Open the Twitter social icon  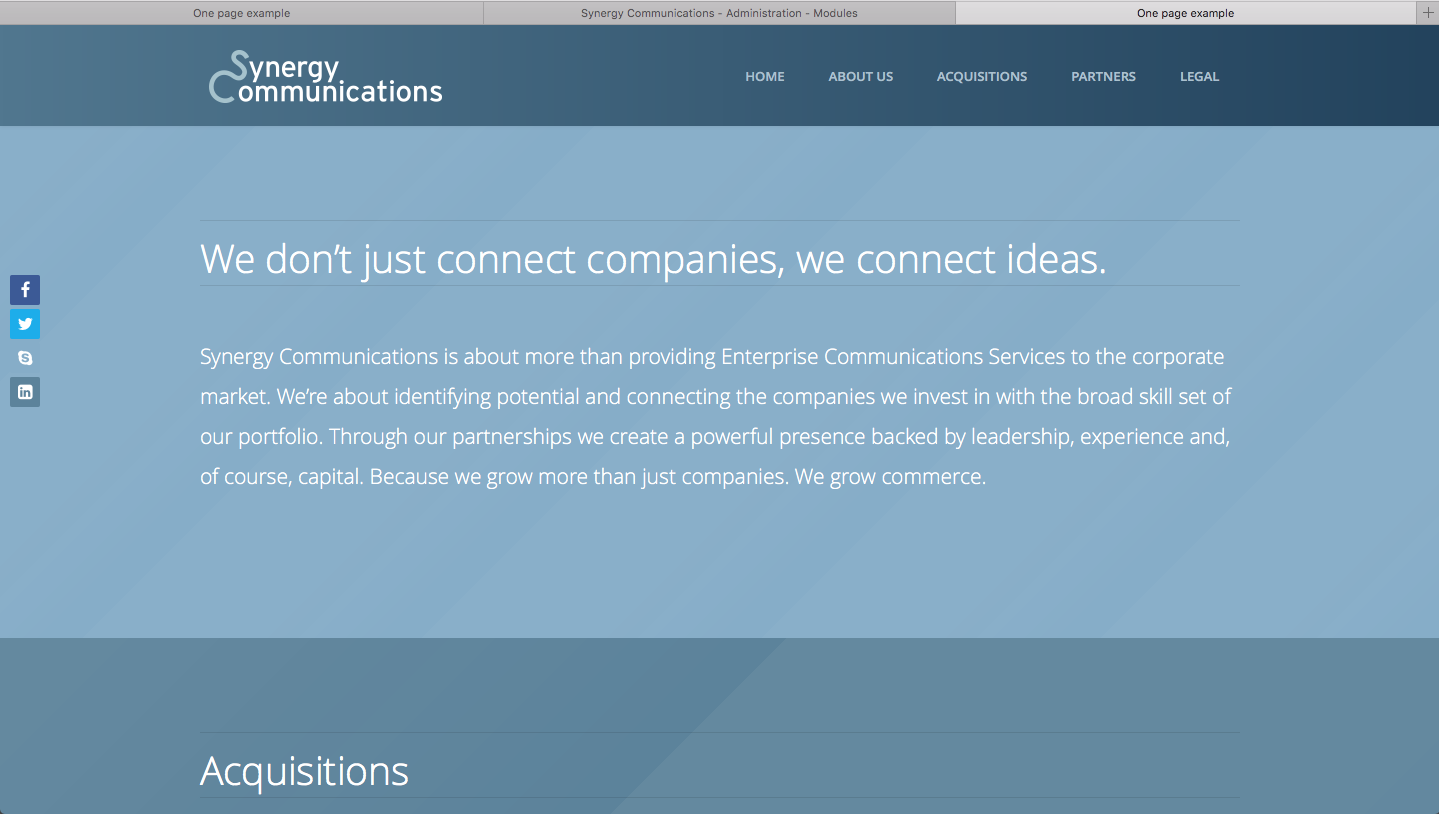pos(25,324)
